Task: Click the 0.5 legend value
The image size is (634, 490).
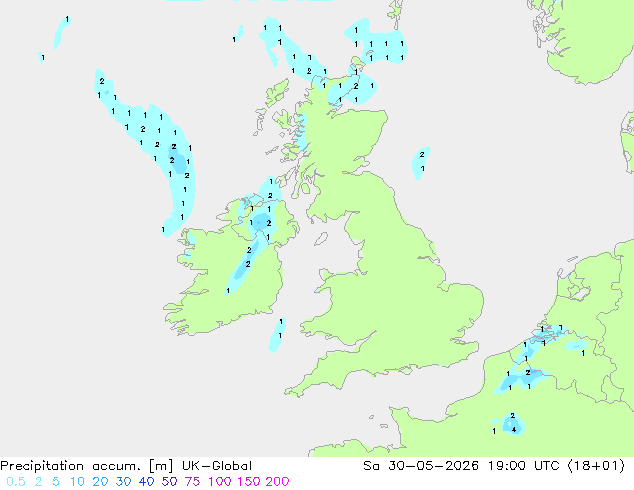Action: coord(16,482)
